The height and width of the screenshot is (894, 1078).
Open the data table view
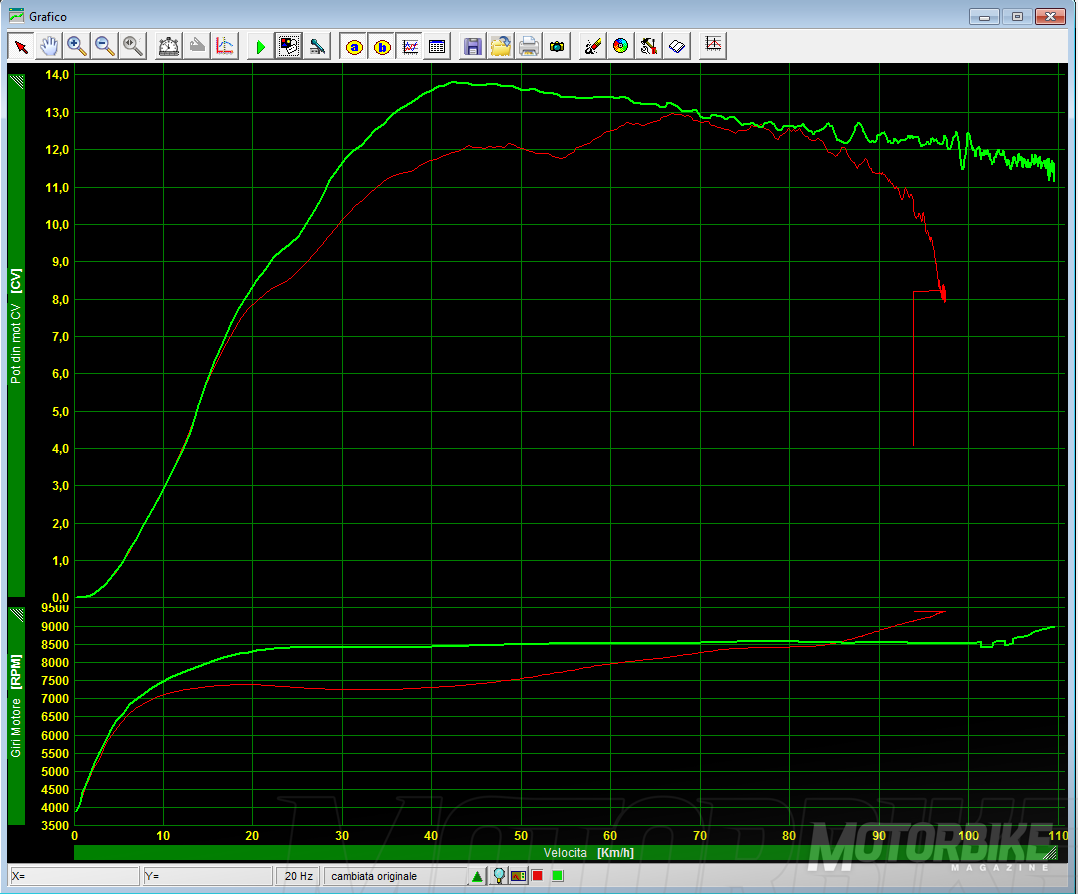(437, 46)
